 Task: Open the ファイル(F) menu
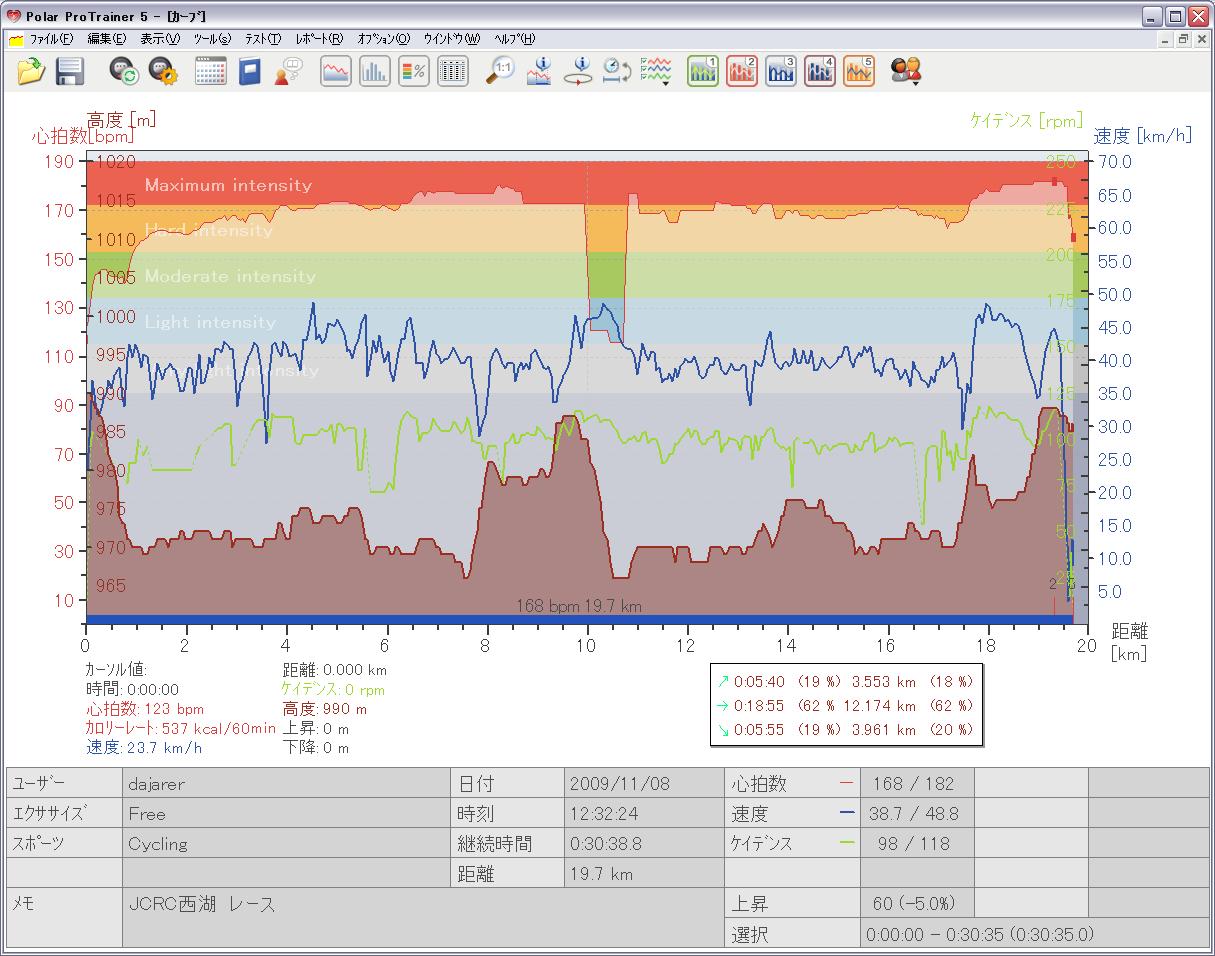pos(51,39)
